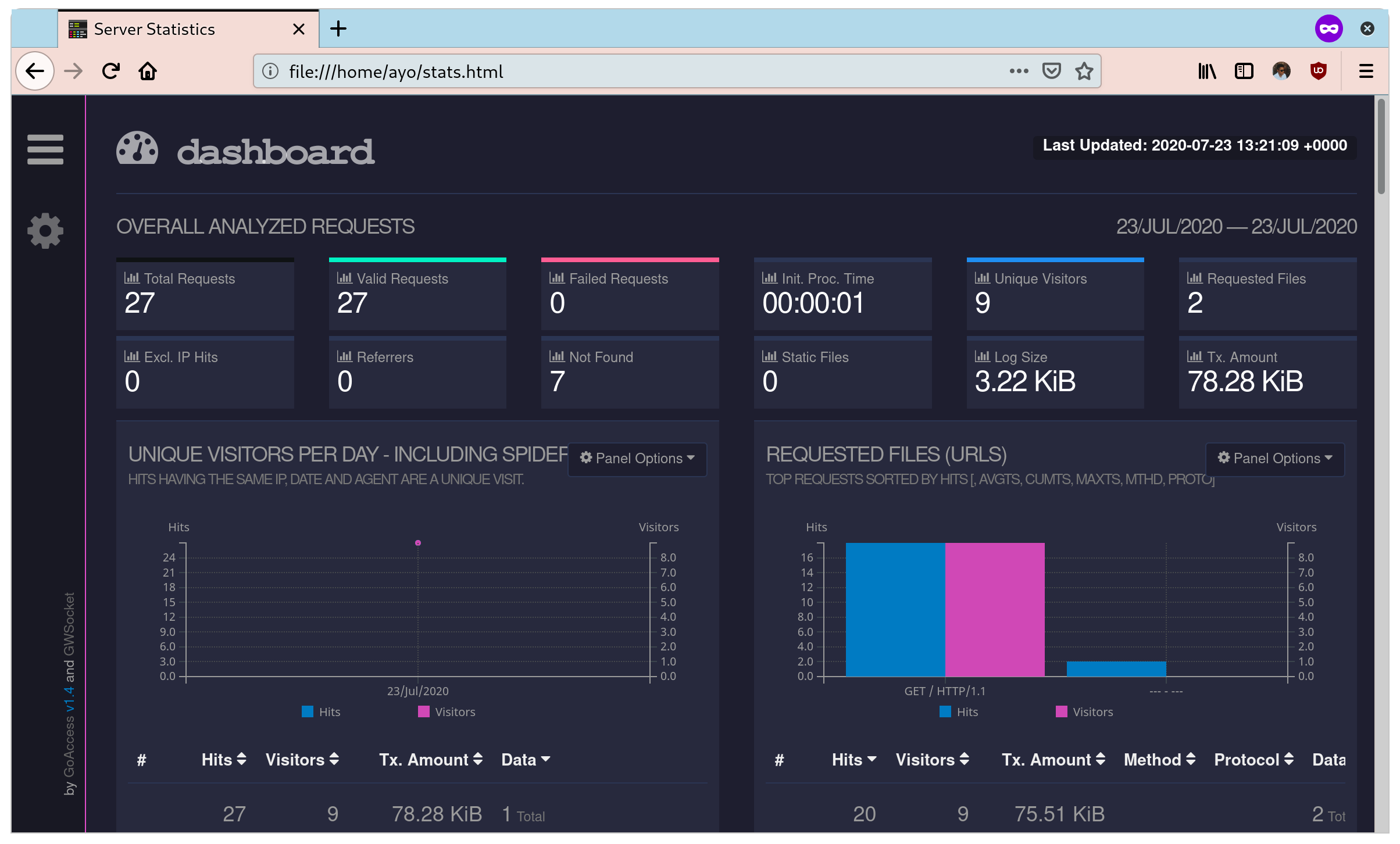Open Firefox Library icon in toolbar
The width and height of the screenshot is (1400, 844).
[x=1207, y=71]
